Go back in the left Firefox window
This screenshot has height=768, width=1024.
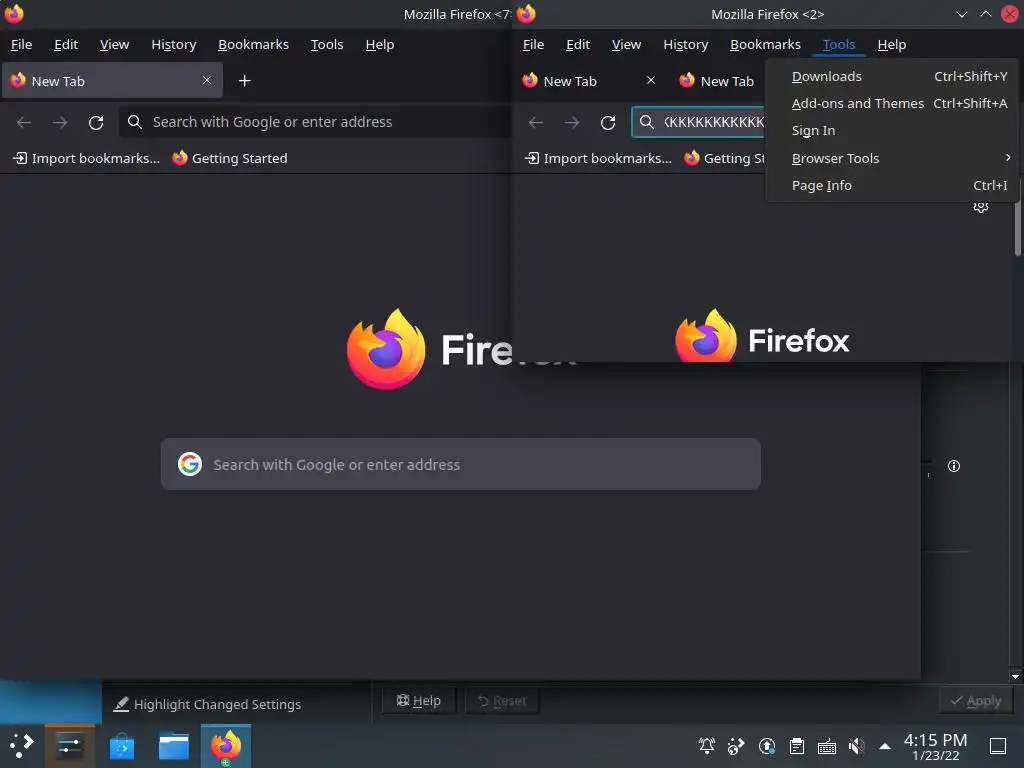[24, 122]
